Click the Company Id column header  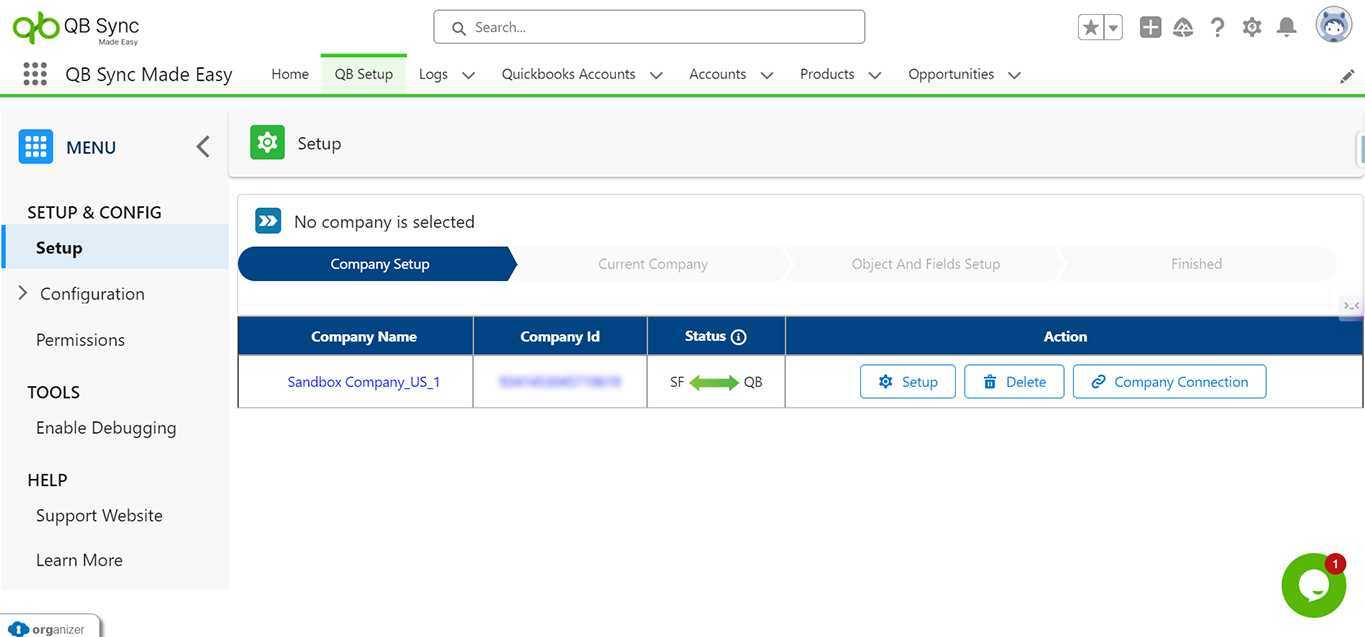[560, 337]
